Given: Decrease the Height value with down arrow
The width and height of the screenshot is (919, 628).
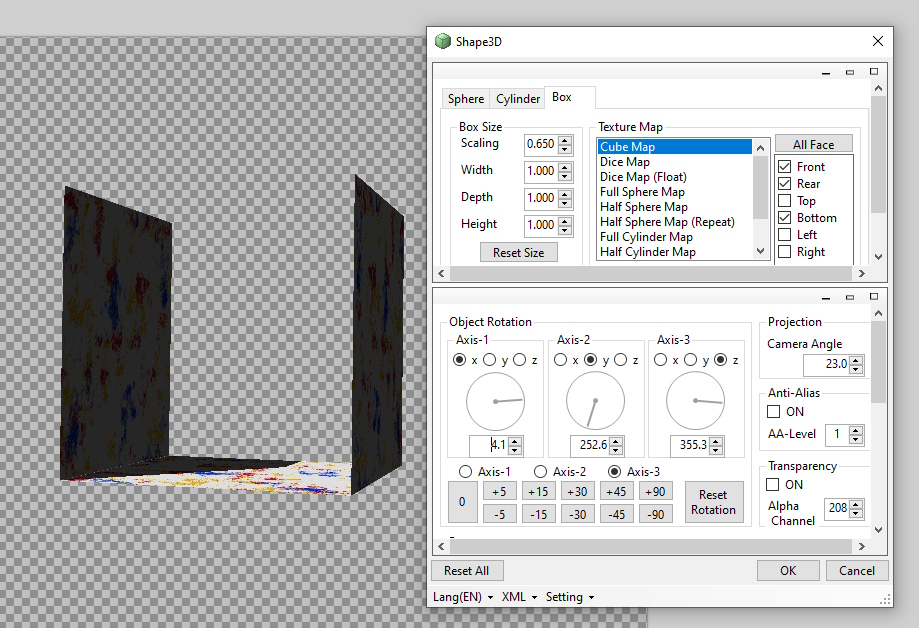Looking at the screenshot, I should tap(565, 230).
